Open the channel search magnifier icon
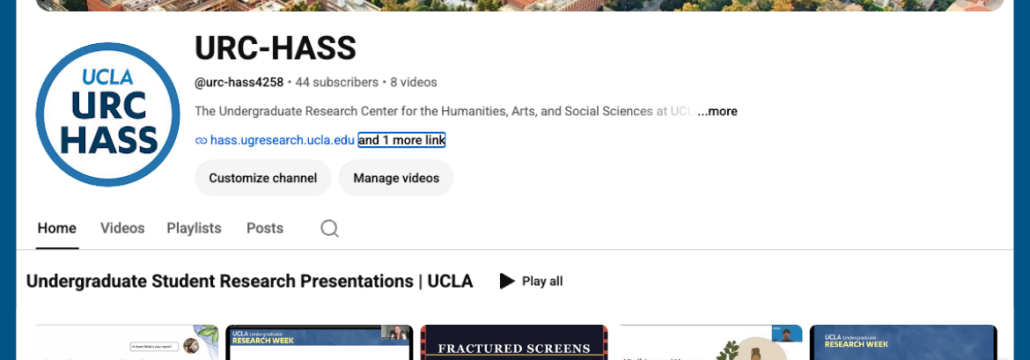 (329, 228)
